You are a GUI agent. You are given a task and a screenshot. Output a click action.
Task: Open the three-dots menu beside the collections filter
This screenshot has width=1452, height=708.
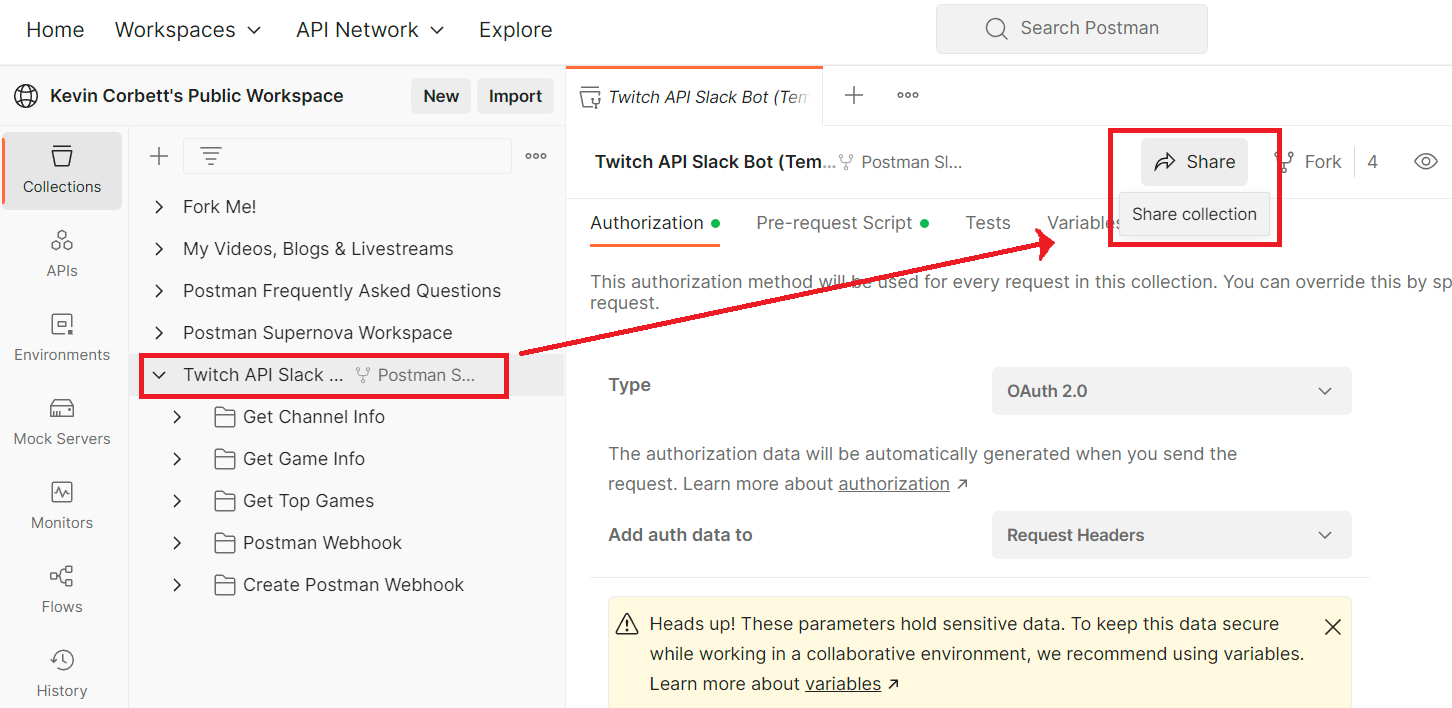click(x=536, y=156)
